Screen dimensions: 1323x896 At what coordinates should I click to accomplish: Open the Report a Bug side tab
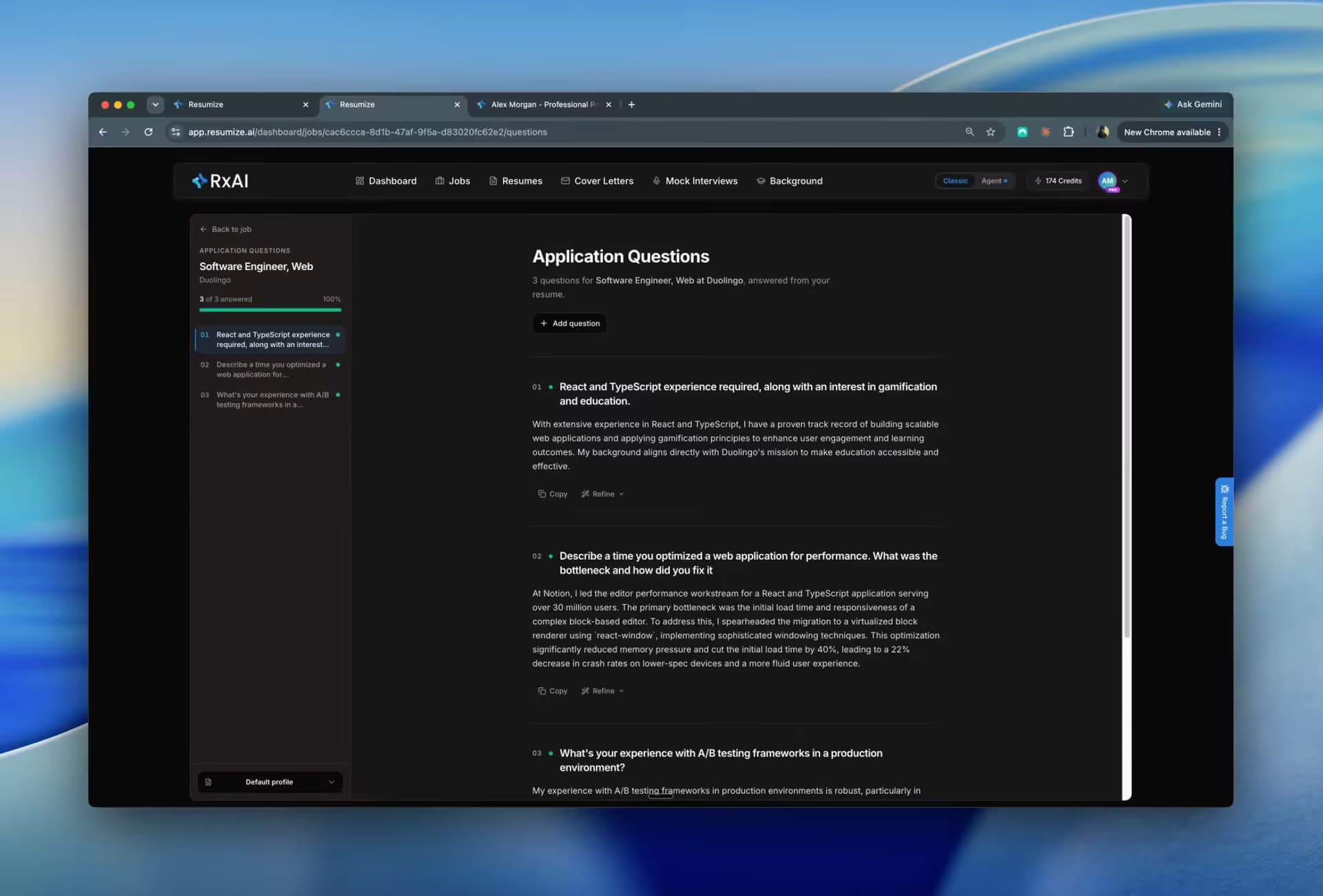click(1224, 512)
